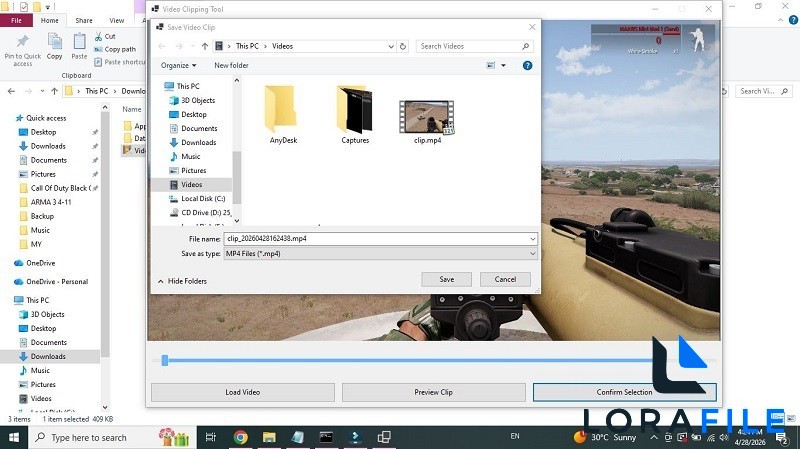Click the Back arrow in Save dialog

(x=162, y=46)
